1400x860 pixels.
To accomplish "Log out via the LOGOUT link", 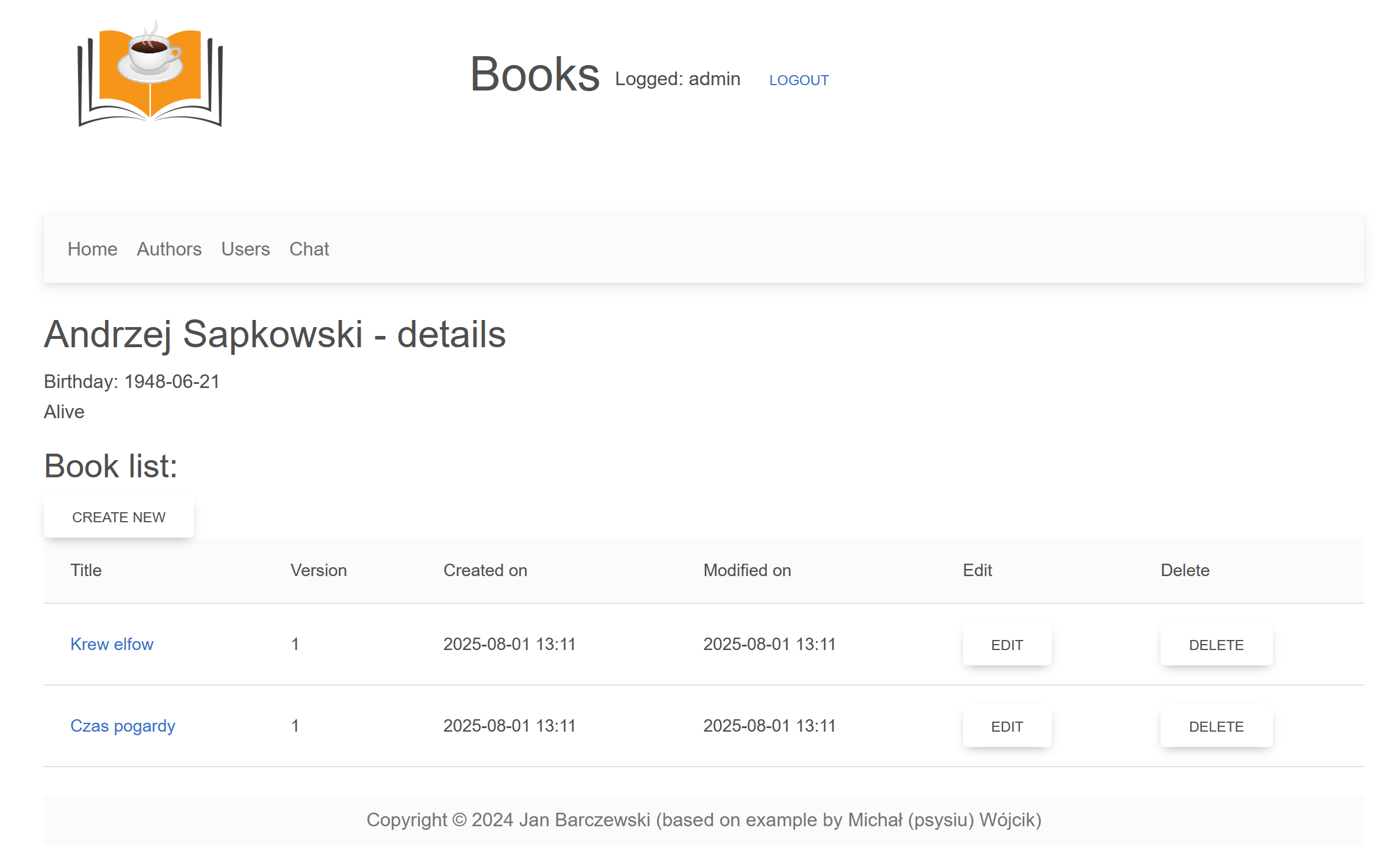I will [x=799, y=80].
